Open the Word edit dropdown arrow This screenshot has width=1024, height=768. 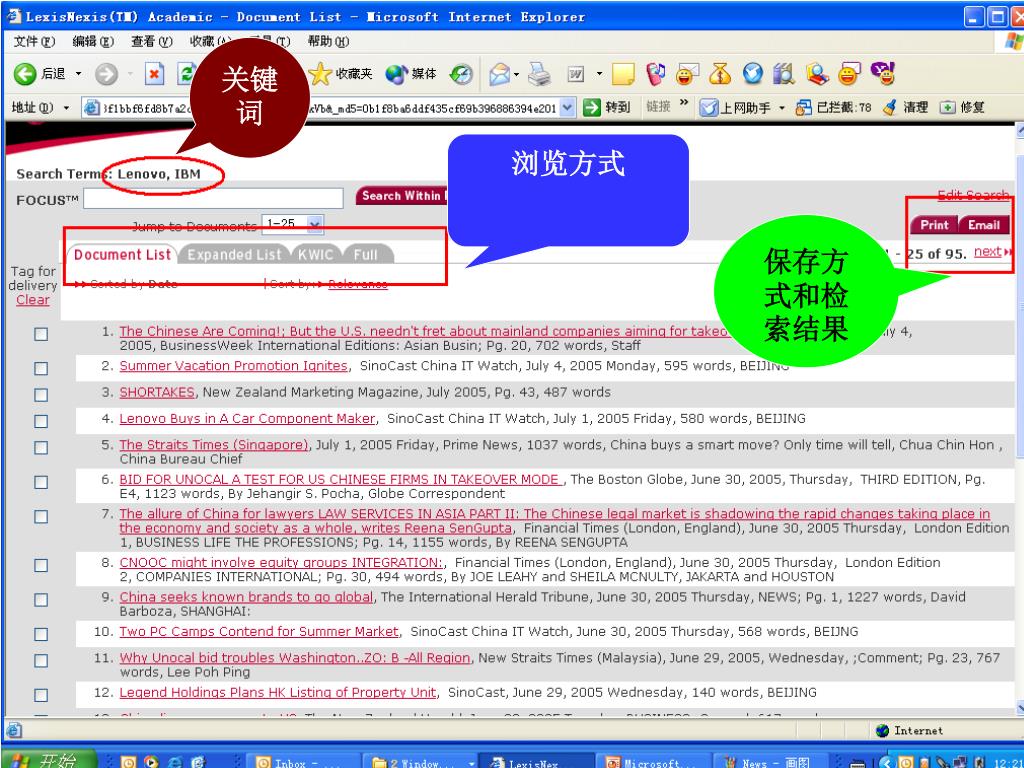point(599,74)
